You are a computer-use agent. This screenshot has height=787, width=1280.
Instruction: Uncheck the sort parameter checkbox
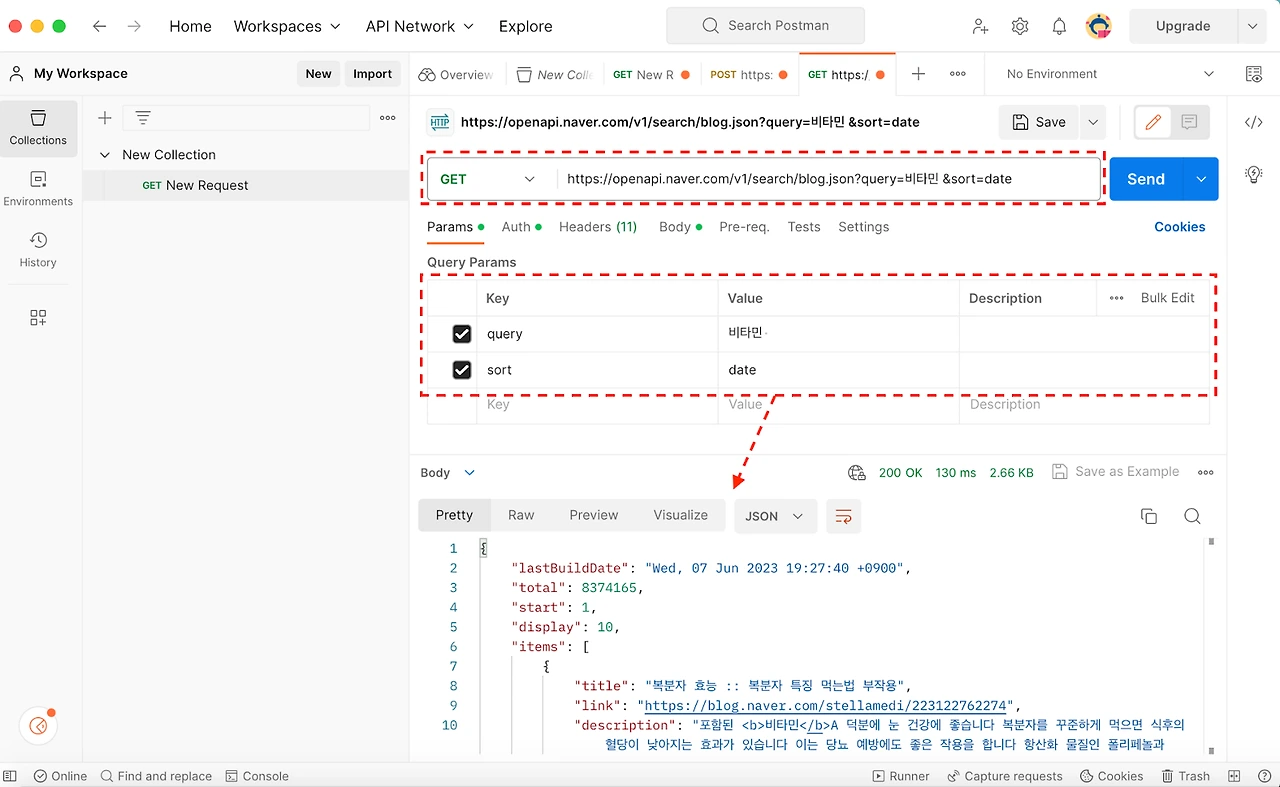462,370
